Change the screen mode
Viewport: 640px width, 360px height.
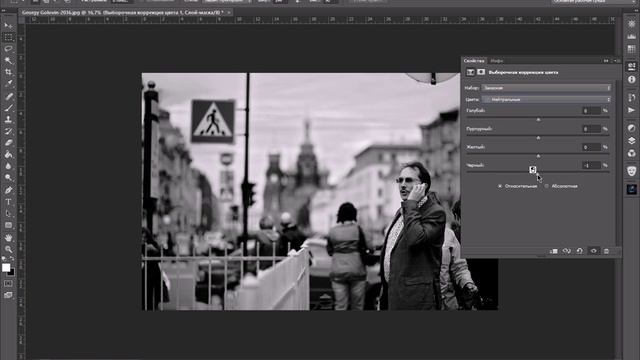8,295
